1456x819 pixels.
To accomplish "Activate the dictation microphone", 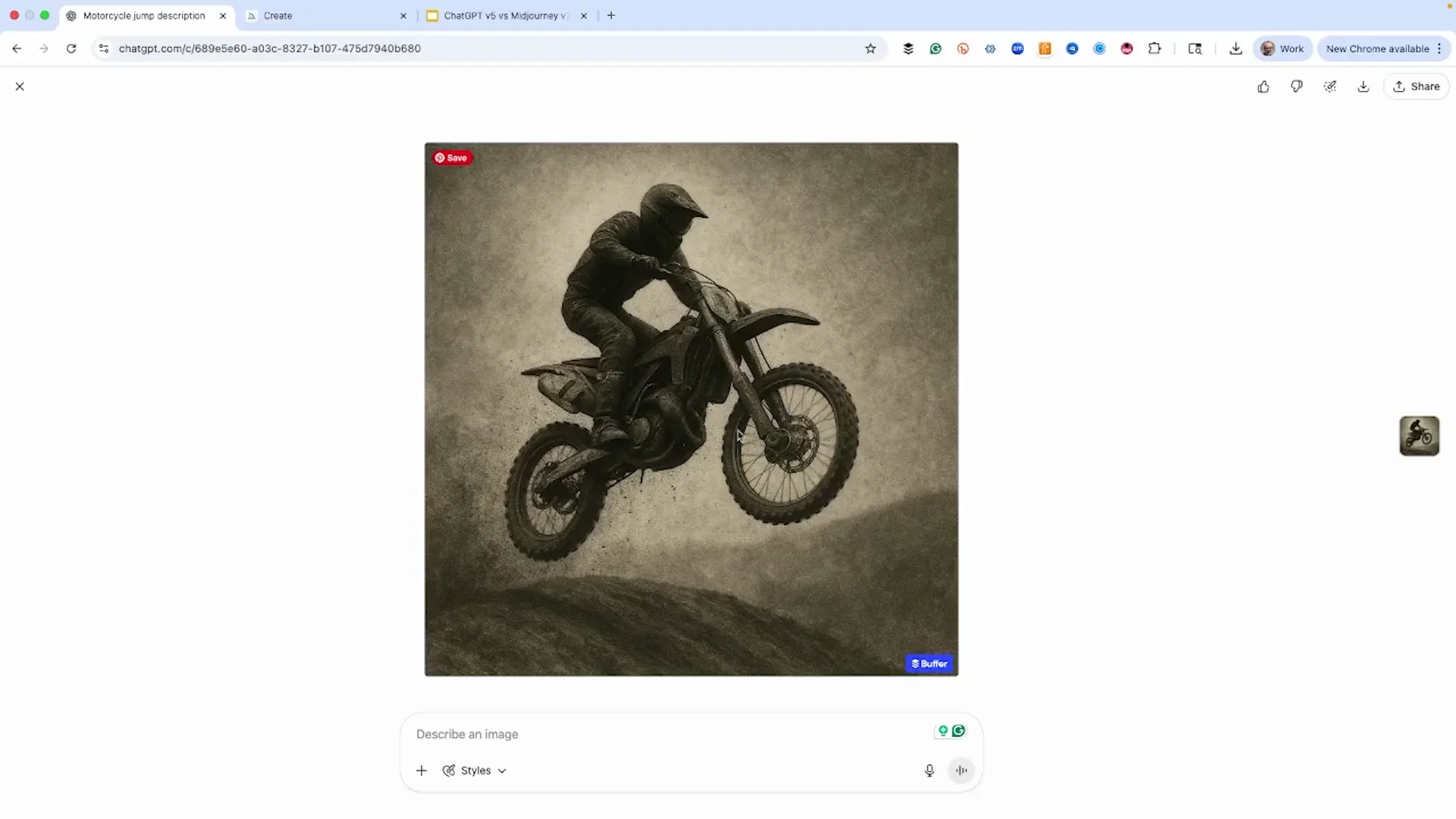I will (x=929, y=770).
